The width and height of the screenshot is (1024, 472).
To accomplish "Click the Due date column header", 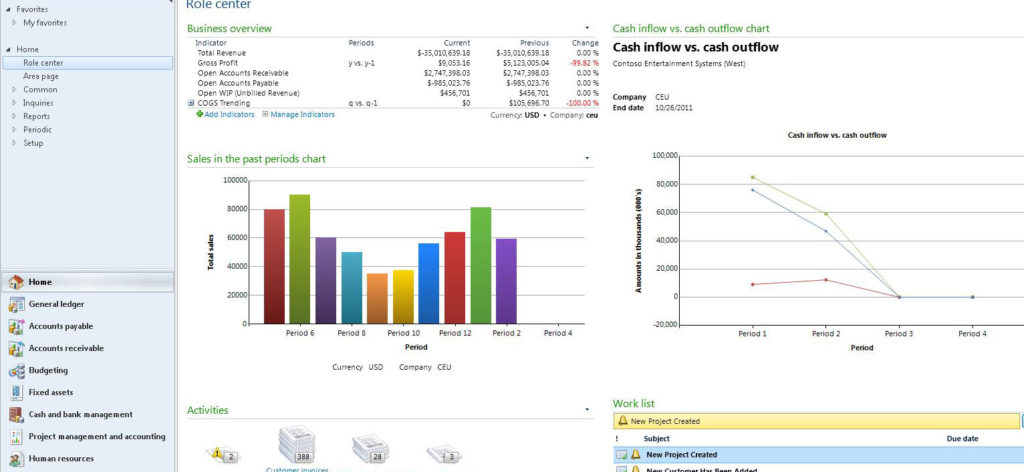I will [x=962, y=438].
